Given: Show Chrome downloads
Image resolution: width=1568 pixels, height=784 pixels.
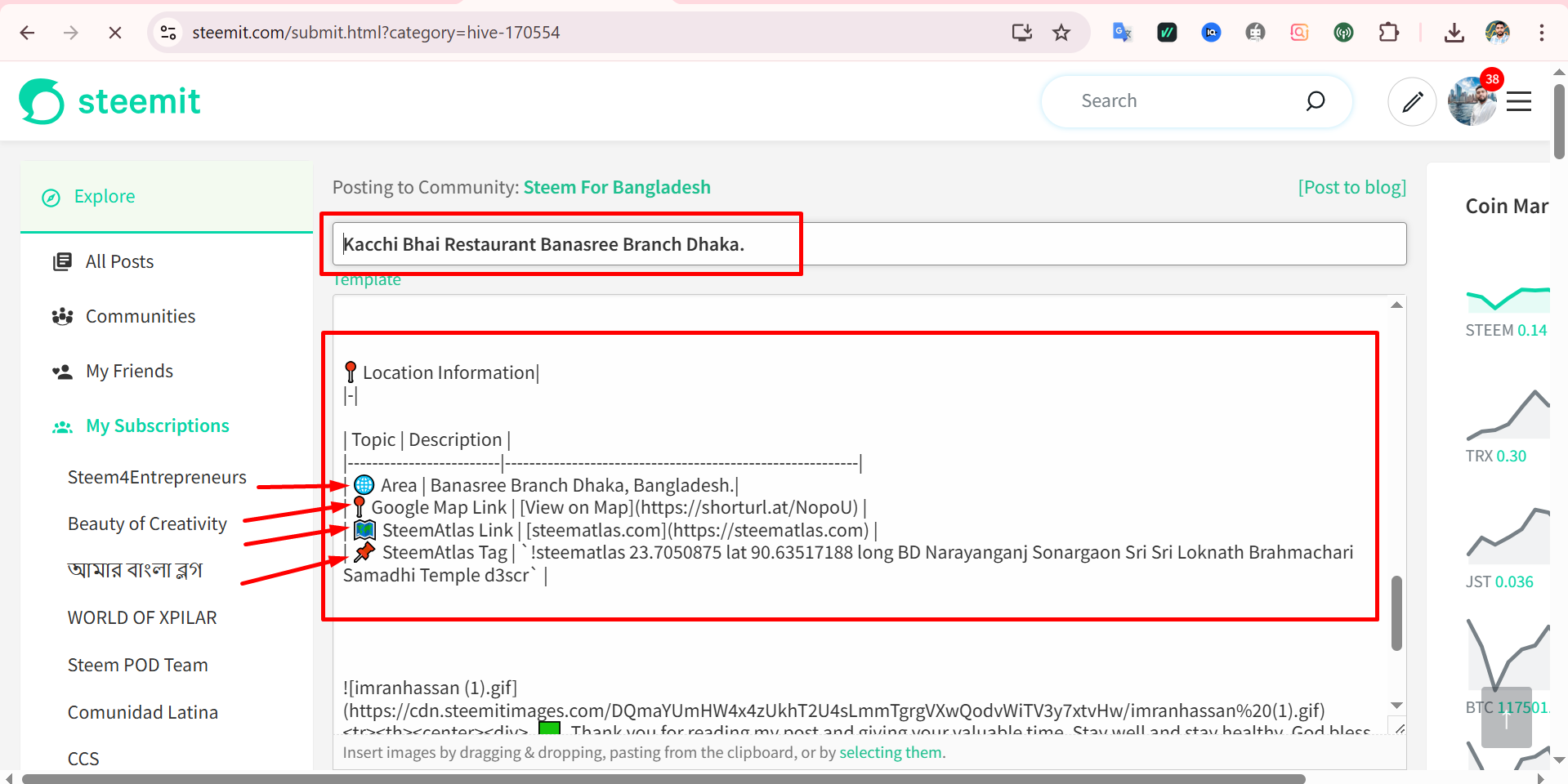Looking at the screenshot, I should 1454,33.
